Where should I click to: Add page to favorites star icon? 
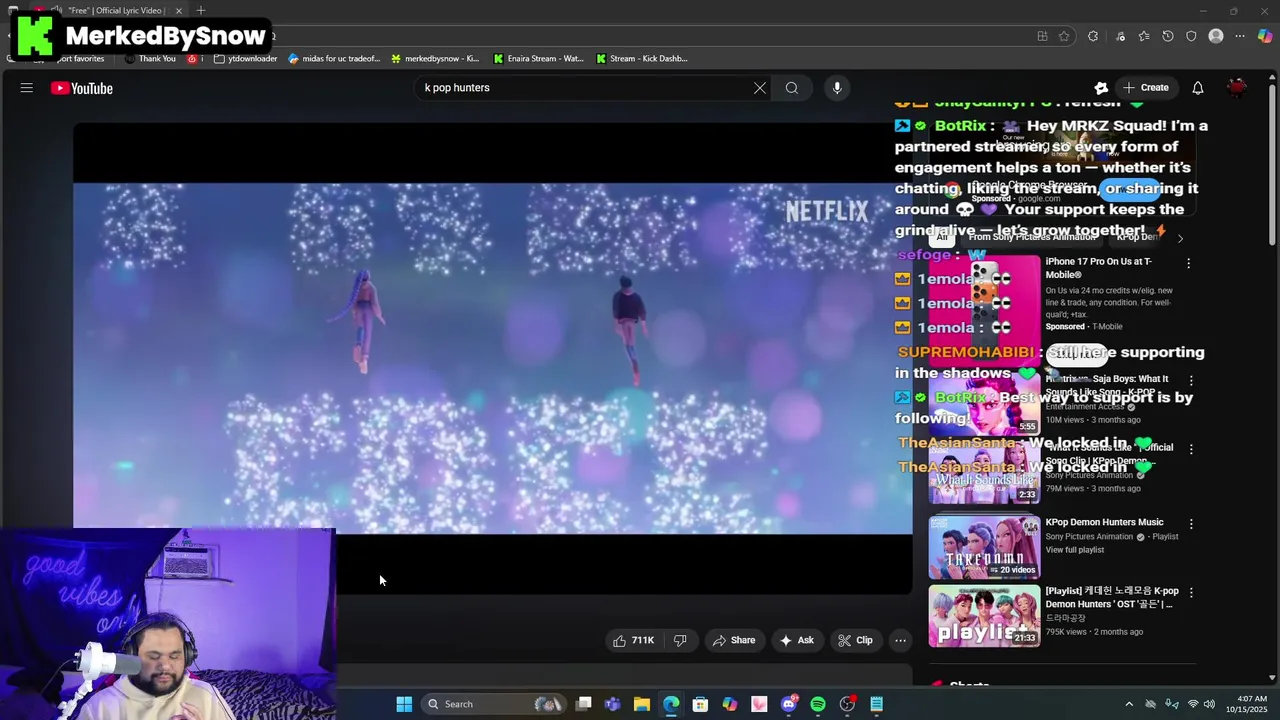coord(1064,36)
